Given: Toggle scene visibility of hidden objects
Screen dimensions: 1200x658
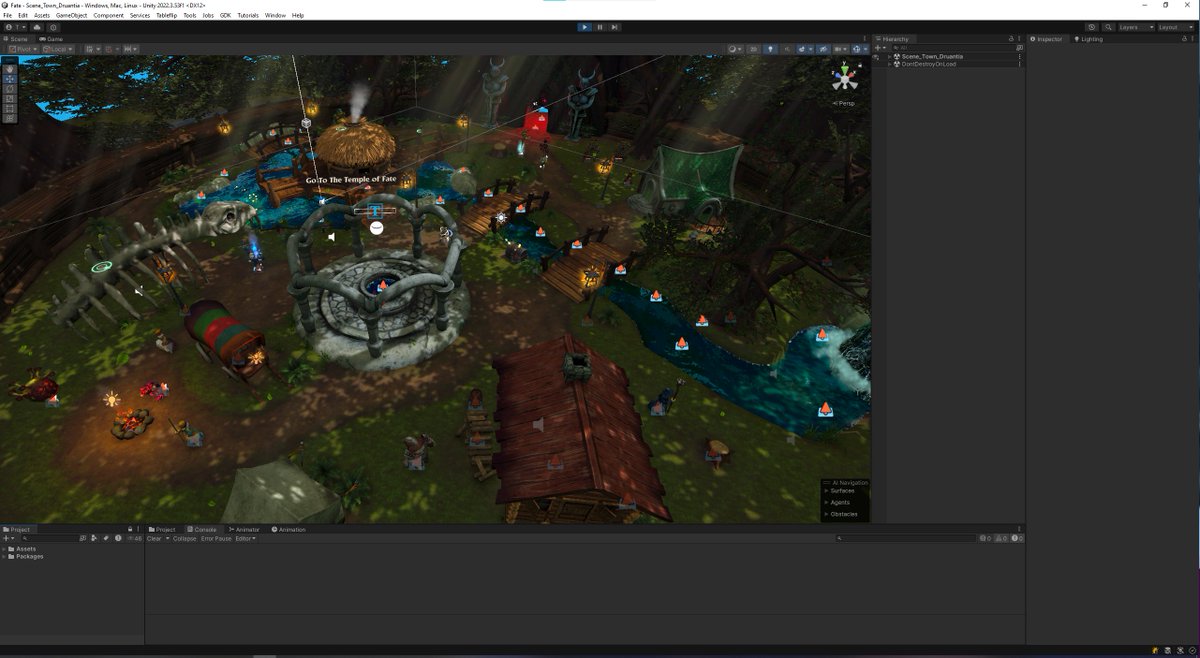Looking at the screenshot, I should point(823,48).
